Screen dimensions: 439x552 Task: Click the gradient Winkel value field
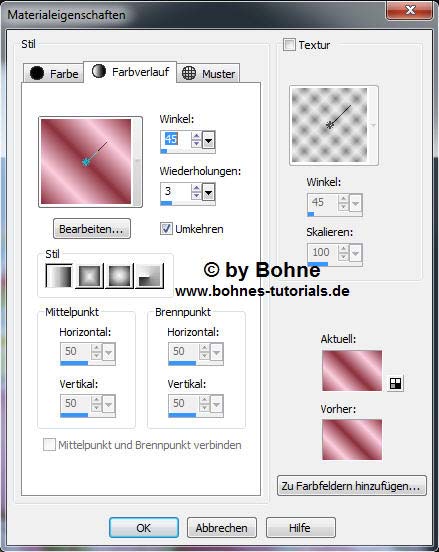176,140
